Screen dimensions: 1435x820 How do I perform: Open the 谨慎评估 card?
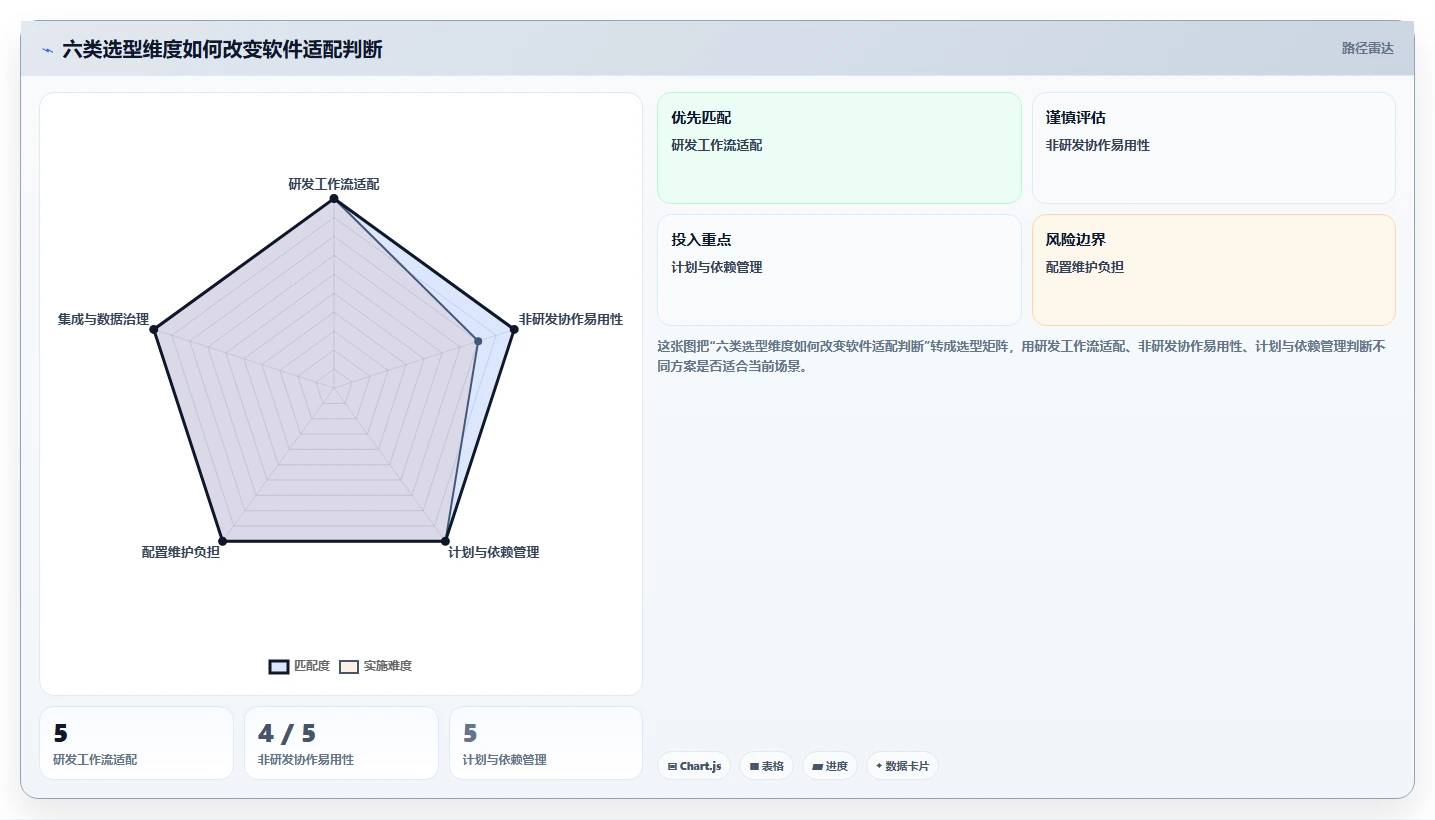pyautogui.click(x=1213, y=148)
